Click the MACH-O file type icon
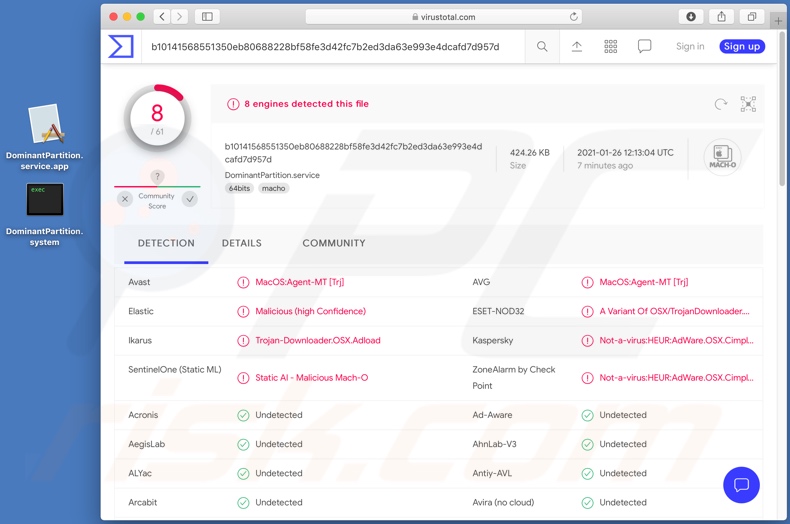Viewport: 790px width, 524px height. [722, 157]
